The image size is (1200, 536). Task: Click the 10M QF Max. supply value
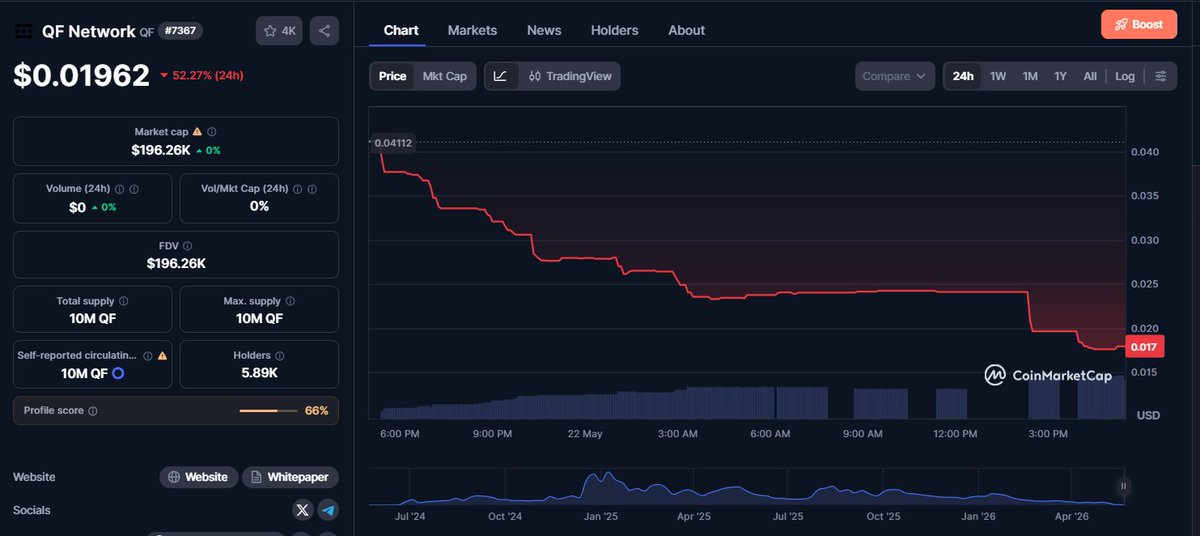click(259, 319)
